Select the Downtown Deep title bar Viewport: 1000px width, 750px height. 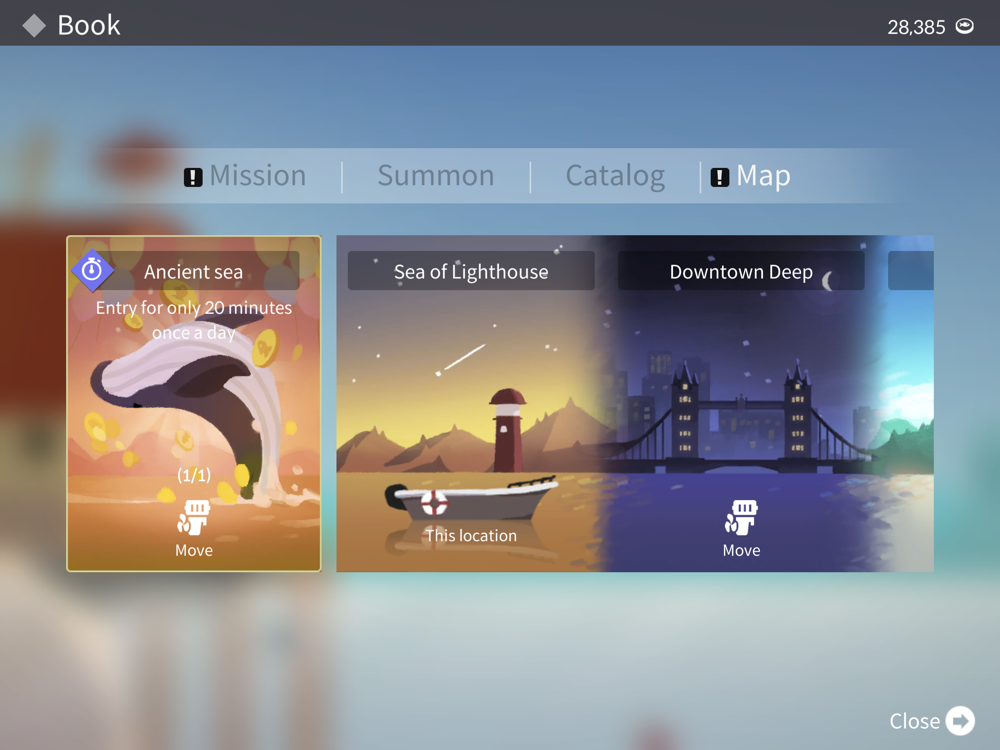point(741,272)
